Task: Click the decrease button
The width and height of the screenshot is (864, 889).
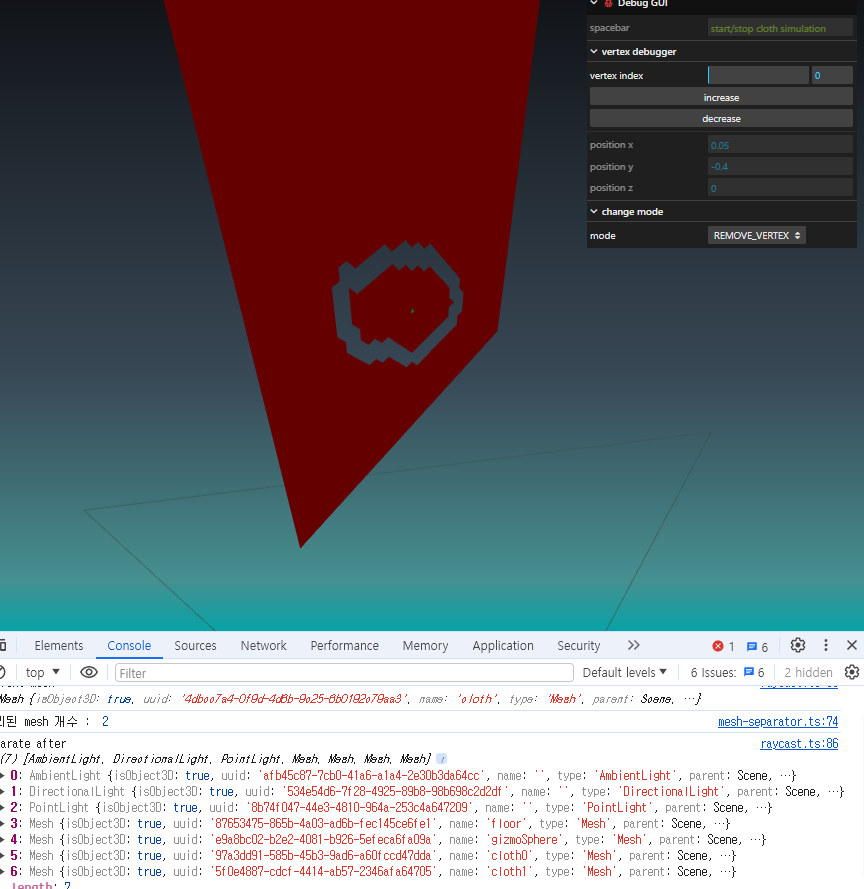Action: click(x=721, y=118)
